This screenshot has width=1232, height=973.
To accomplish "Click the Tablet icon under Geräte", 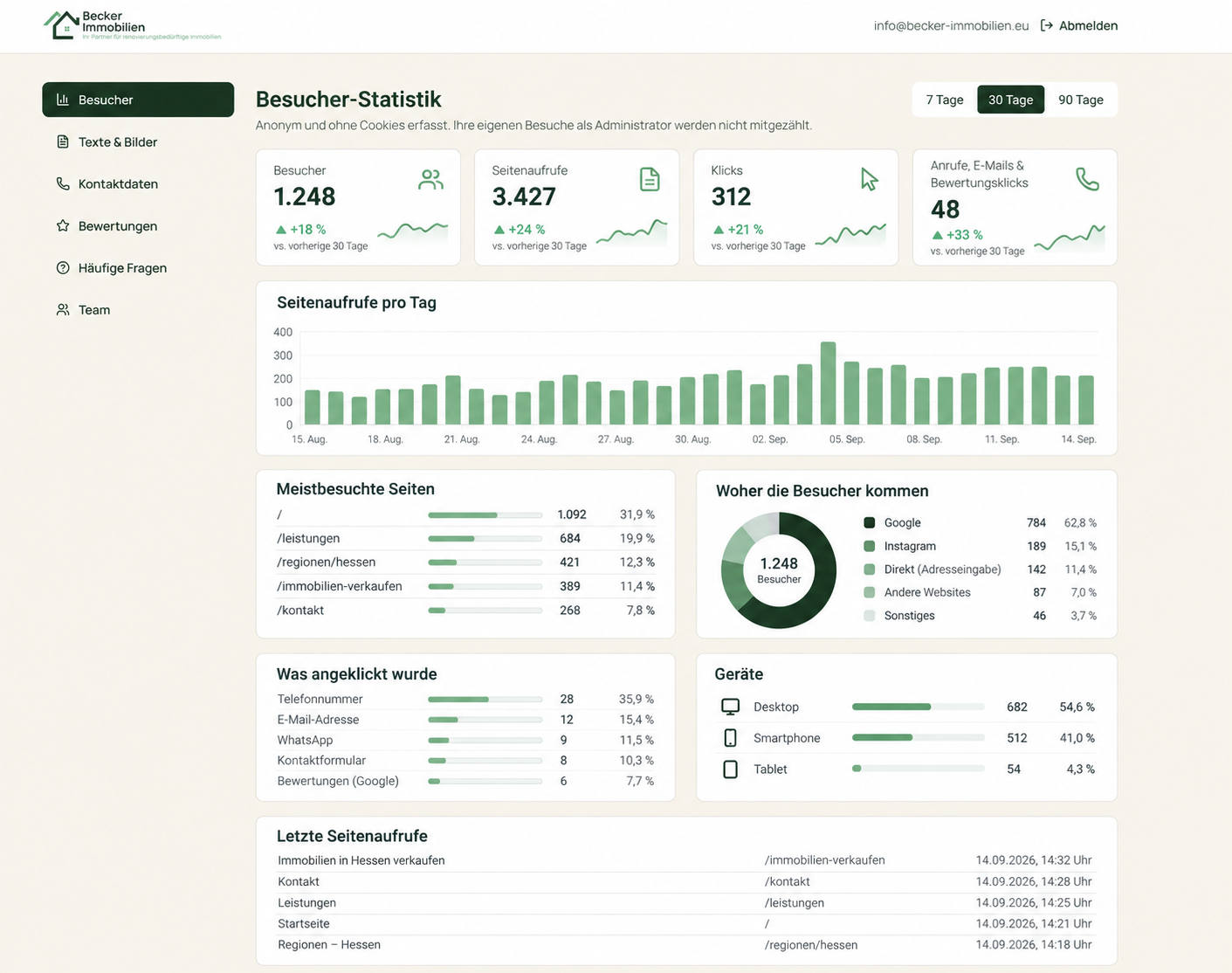I will pyautogui.click(x=731, y=769).
